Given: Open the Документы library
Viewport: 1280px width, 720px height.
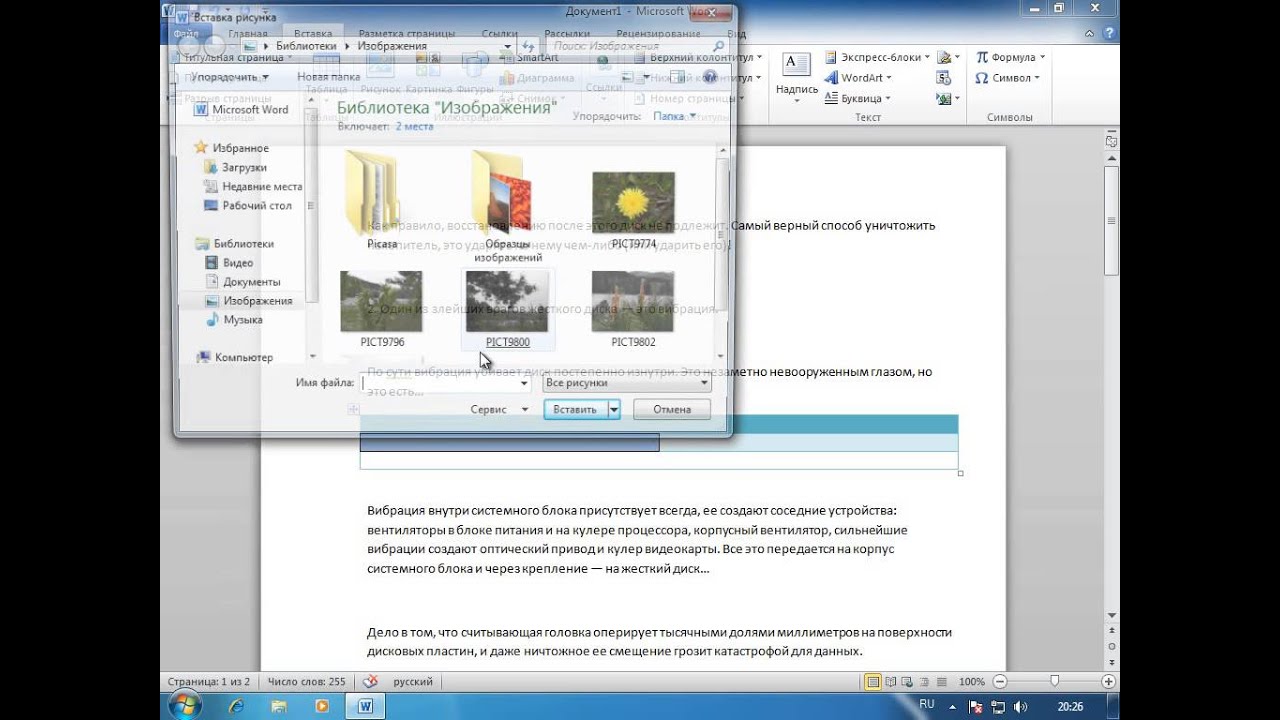Looking at the screenshot, I should click(243, 281).
